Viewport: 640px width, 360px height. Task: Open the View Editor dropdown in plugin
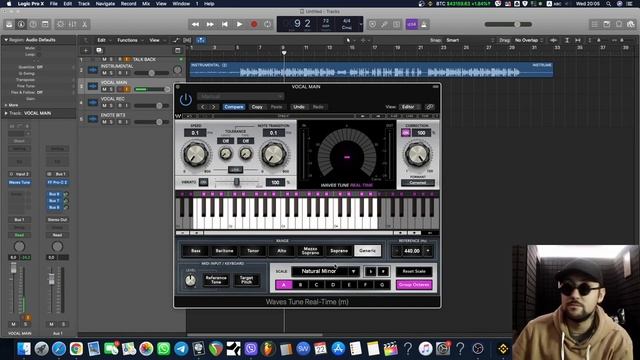pos(410,107)
